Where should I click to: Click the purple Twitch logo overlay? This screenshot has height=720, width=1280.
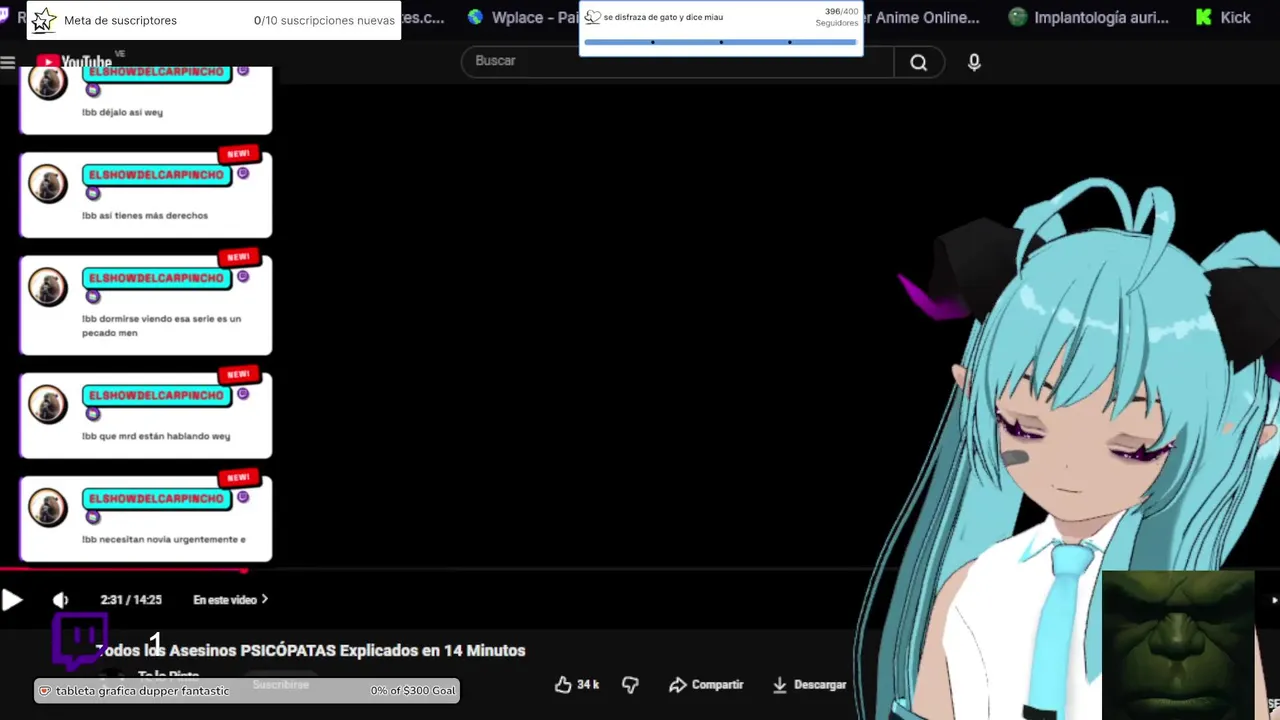pos(80,642)
